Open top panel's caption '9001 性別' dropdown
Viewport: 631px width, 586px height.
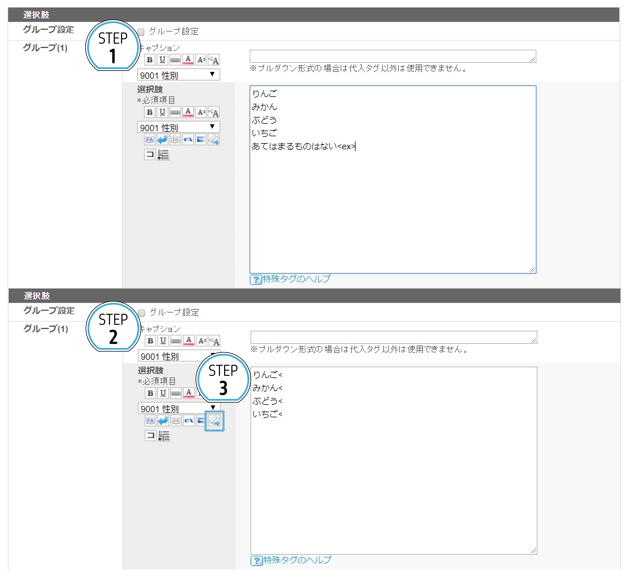point(178,75)
